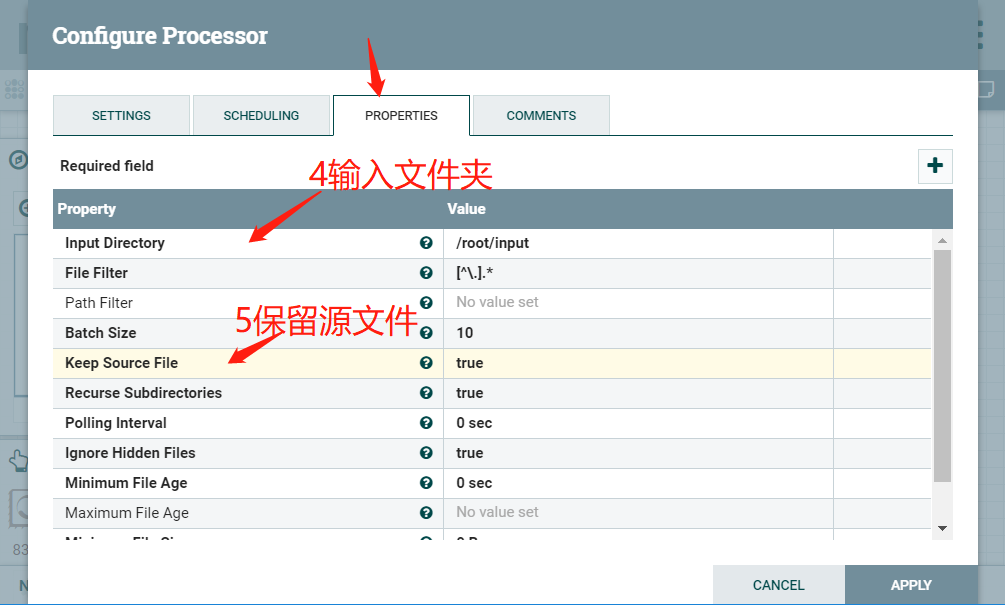Open the COMMENTS tab
1005x605 pixels.
541,115
